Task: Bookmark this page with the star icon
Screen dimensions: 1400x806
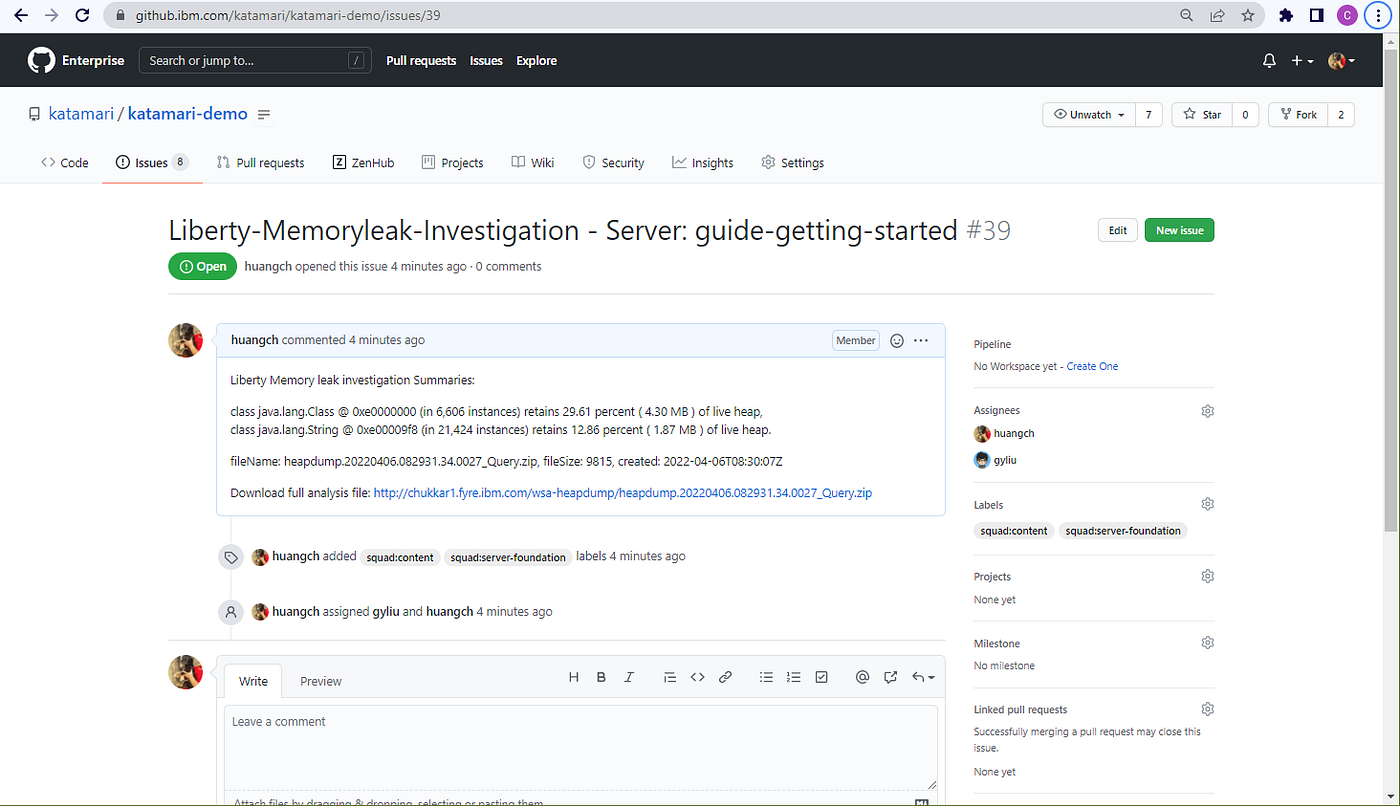Action: click(1247, 15)
